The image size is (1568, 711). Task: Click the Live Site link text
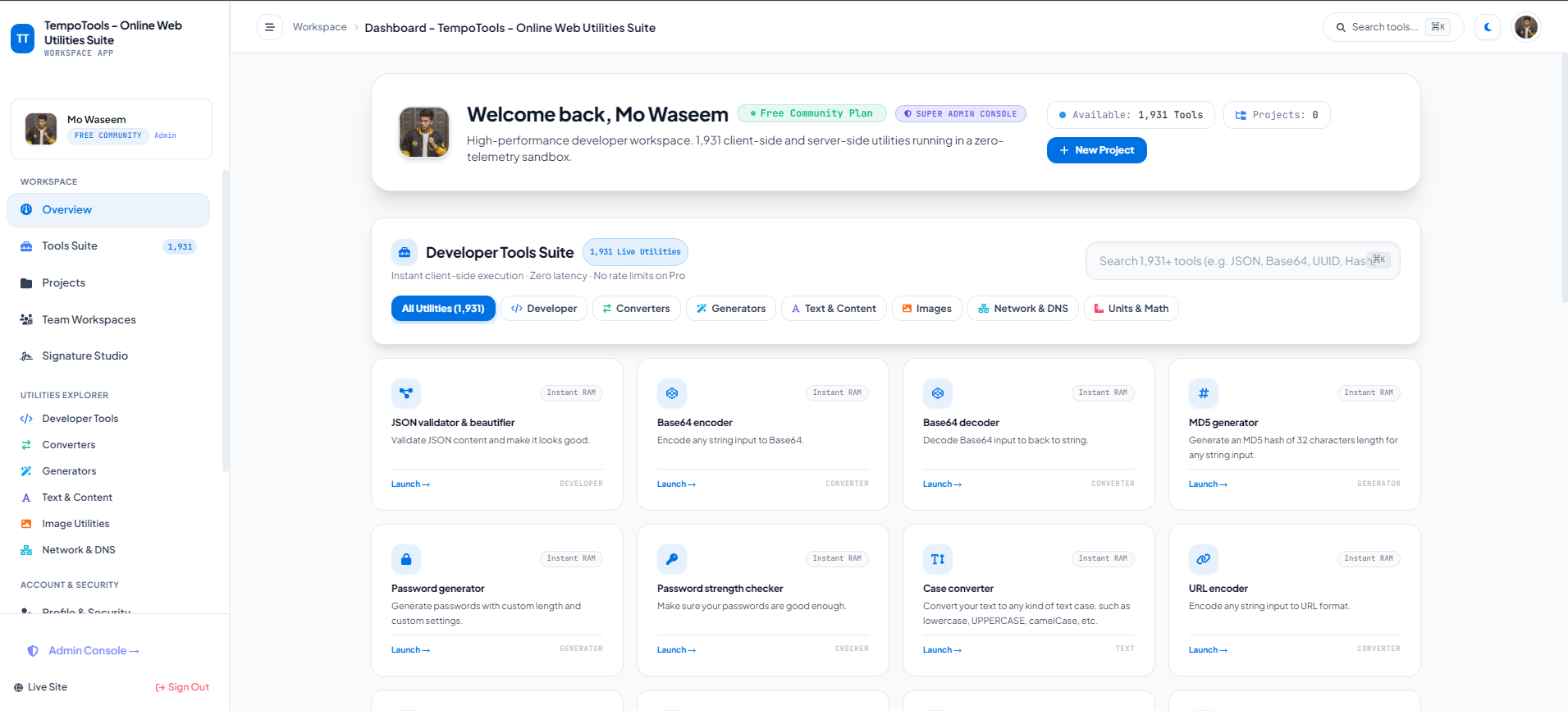pyautogui.click(x=48, y=687)
